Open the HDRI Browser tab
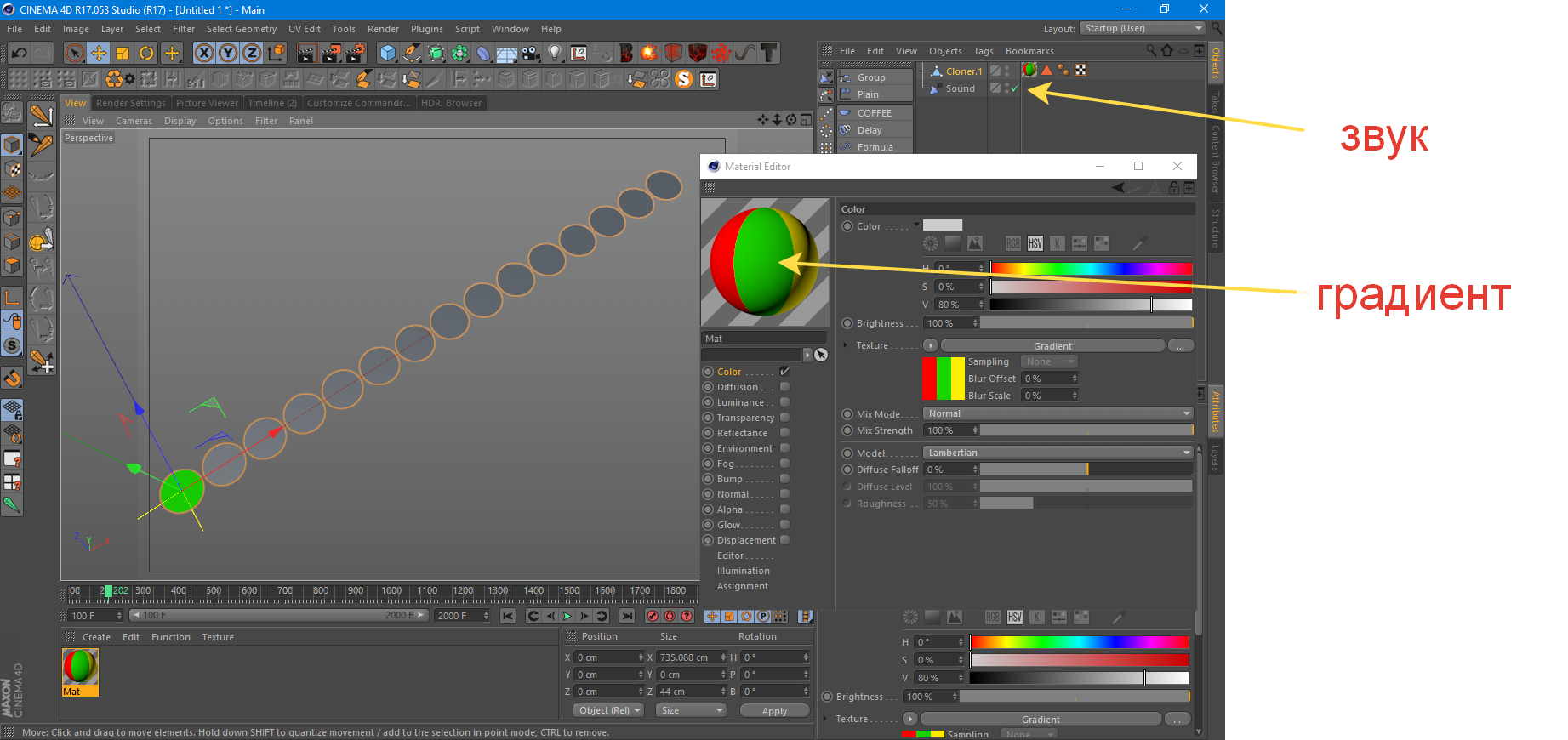The width and height of the screenshot is (1568, 740). pyautogui.click(x=451, y=103)
